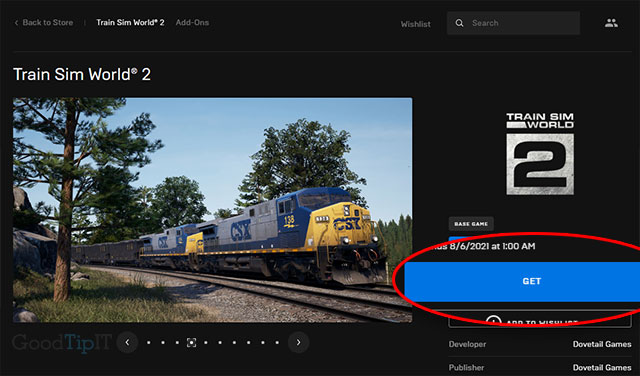Open the Wishlist link in header
The height and width of the screenshot is (376, 640).
tap(416, 24)
